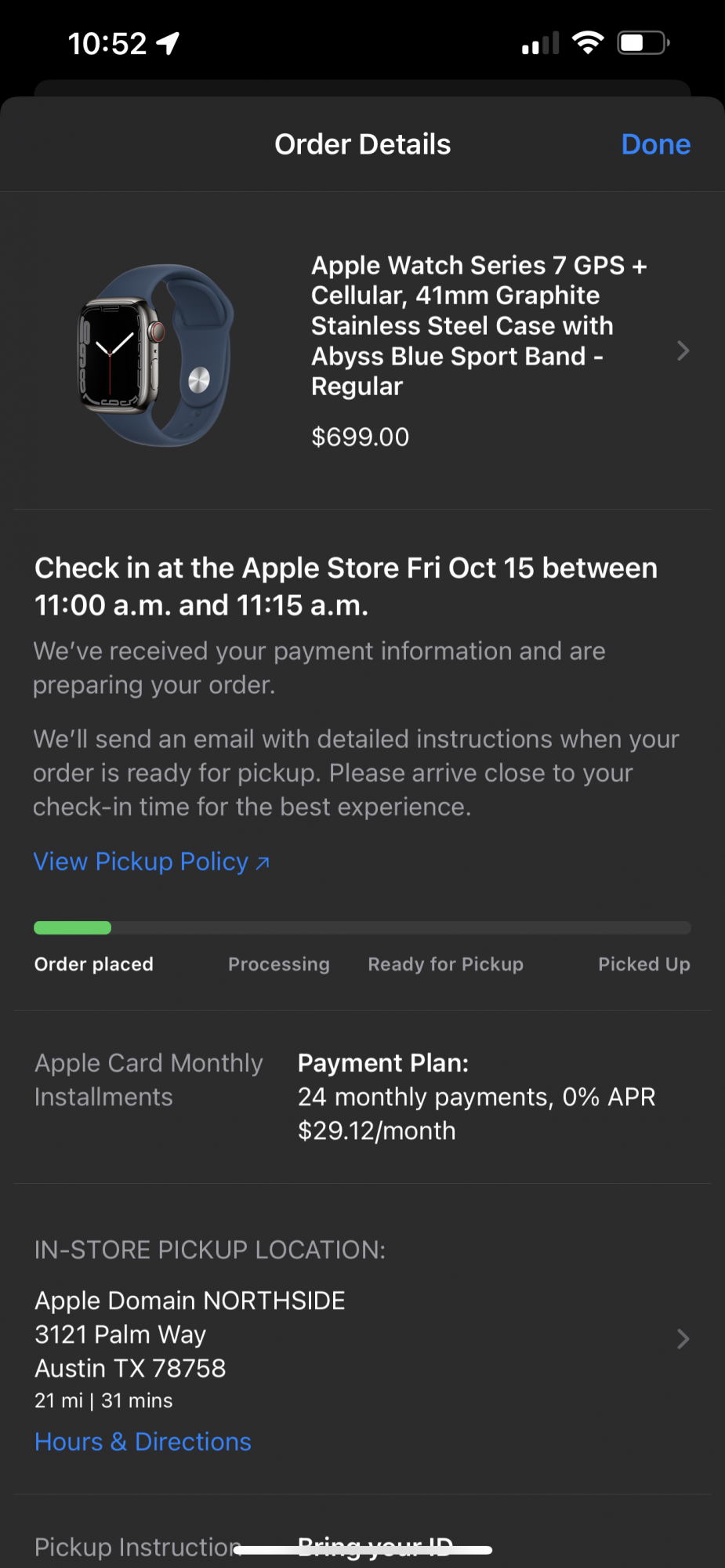The width and height of the screenshot is (725, 1568).
Task: Tap the Wi-Fi status icon
Action: click(588, 42)
